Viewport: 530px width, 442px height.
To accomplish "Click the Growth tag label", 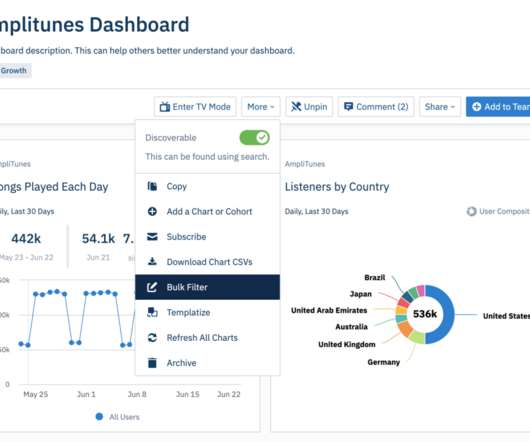I will [14, 71].
